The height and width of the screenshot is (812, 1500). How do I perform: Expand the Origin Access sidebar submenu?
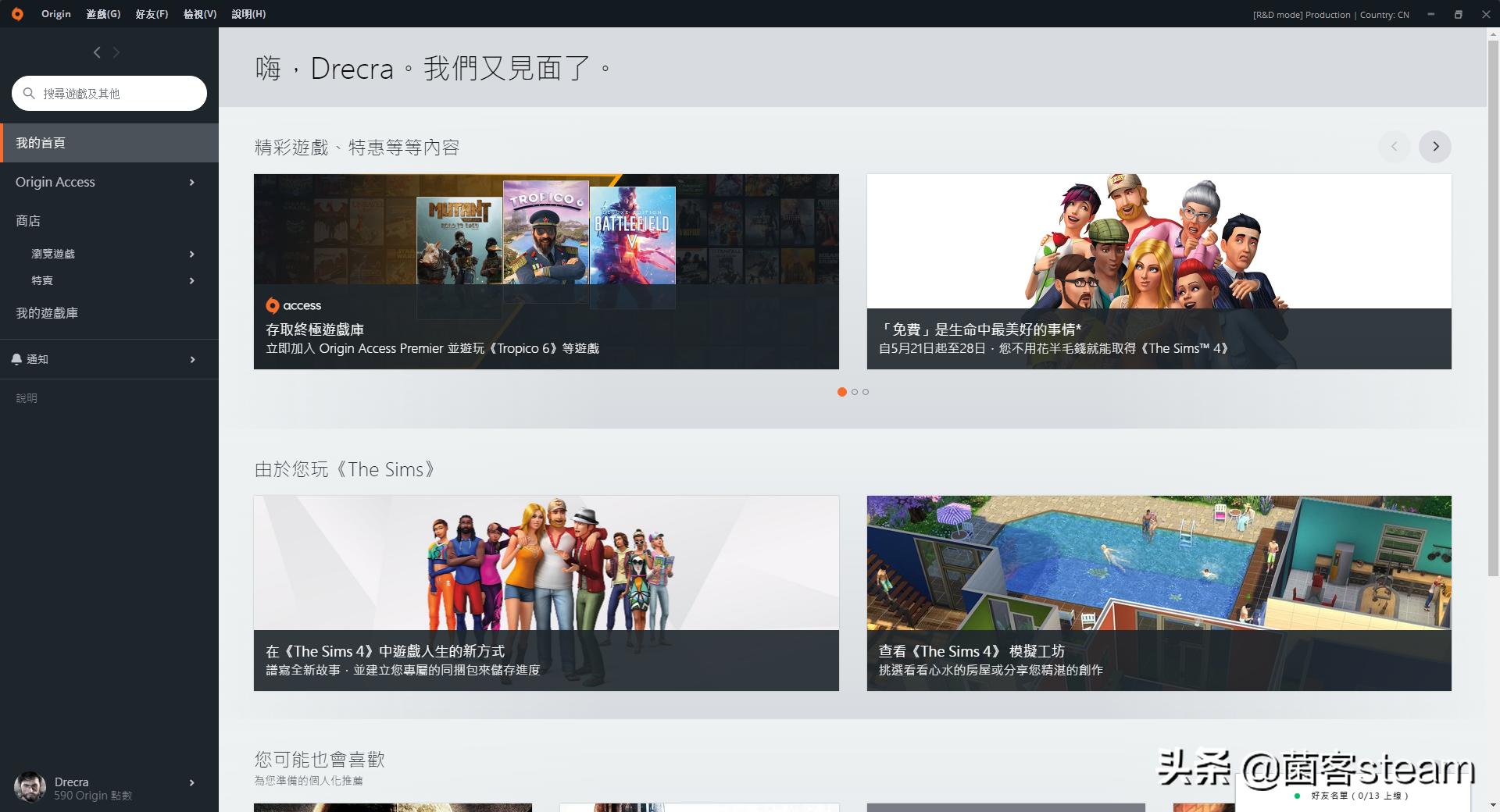tap(191, 182)
